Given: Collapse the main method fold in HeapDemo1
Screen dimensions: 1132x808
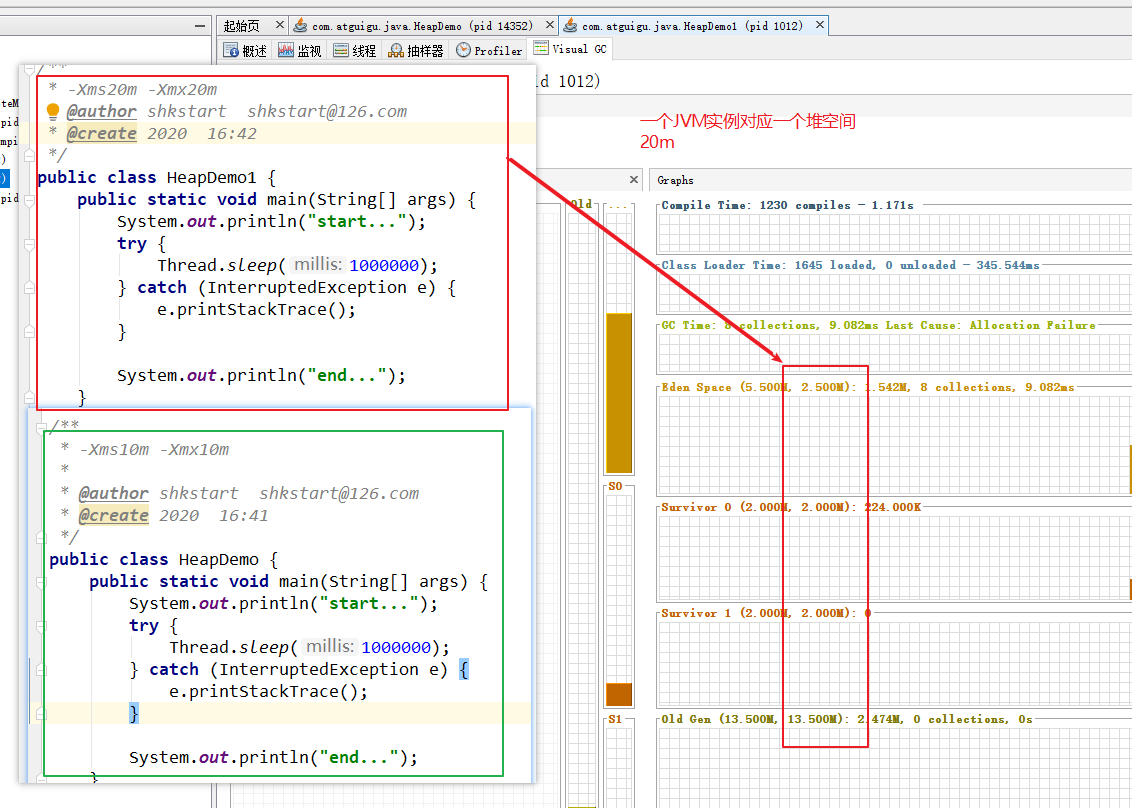Looking at the screenshot, I should [x=30, y=200].
